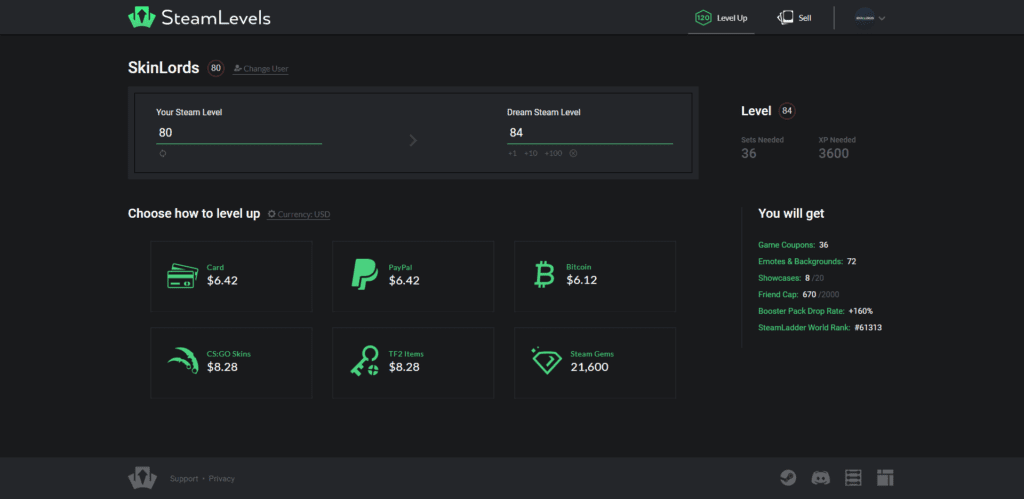Click the Bitcoin symbol icon
This screenshot has height=499, width=1024.
543,275
